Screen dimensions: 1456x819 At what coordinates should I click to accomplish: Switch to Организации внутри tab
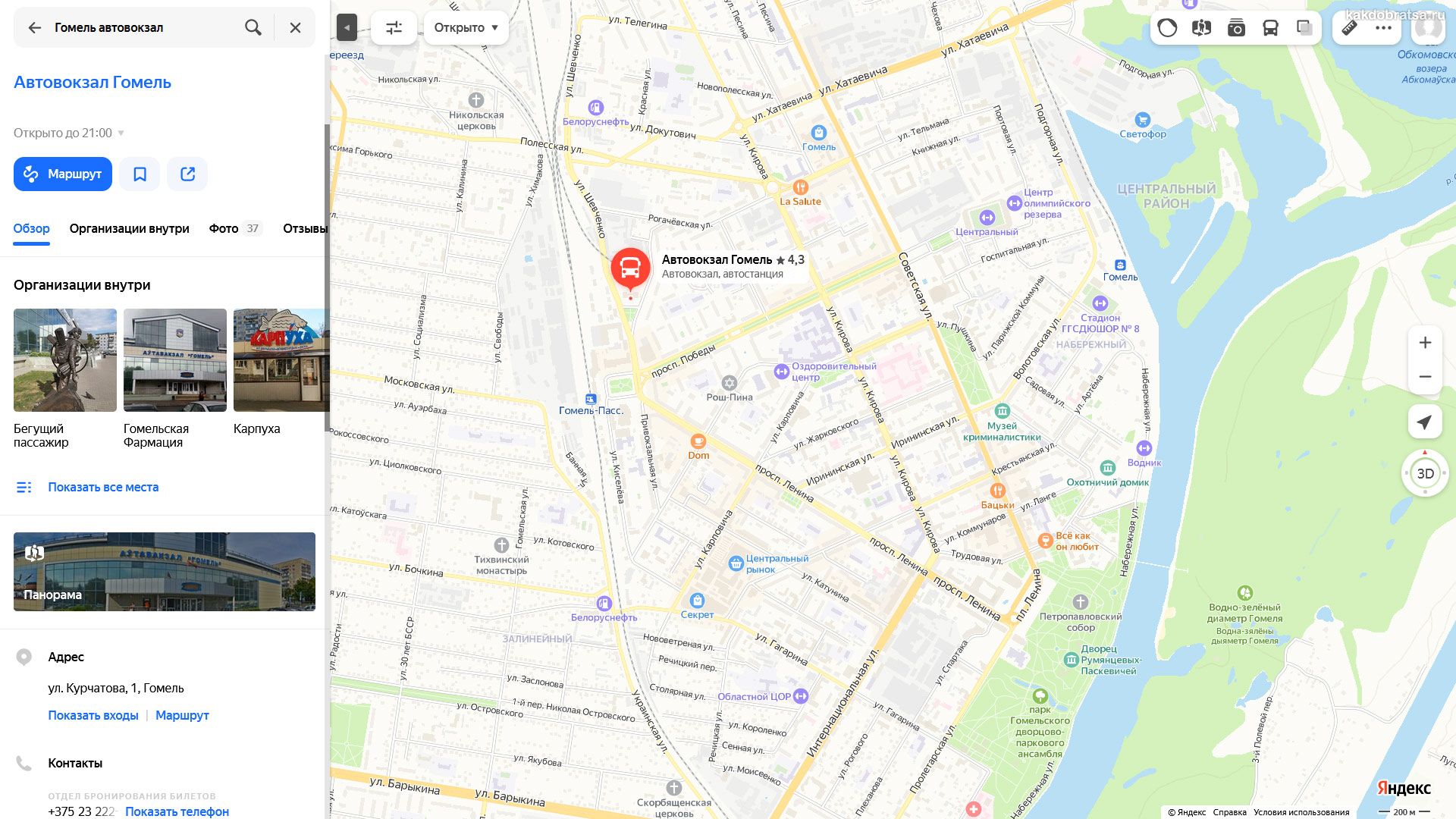(130, 228)
